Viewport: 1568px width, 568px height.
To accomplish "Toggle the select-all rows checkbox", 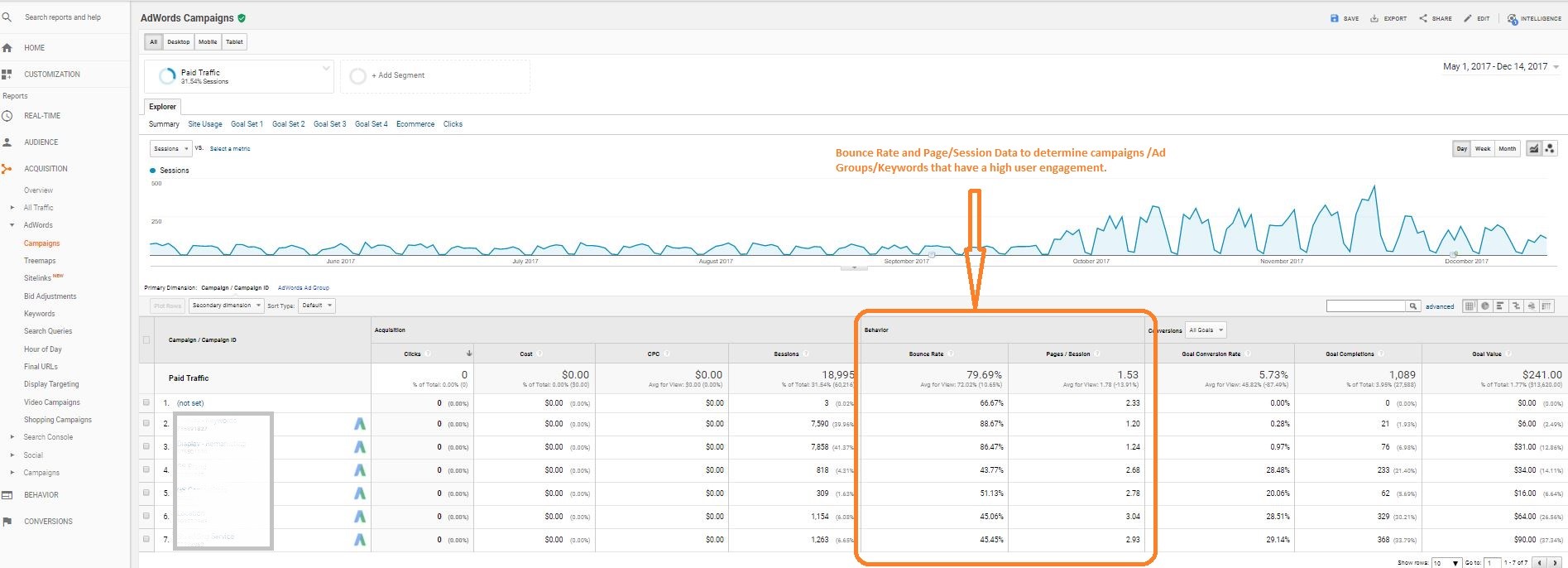I will click(x=146, y=339).
